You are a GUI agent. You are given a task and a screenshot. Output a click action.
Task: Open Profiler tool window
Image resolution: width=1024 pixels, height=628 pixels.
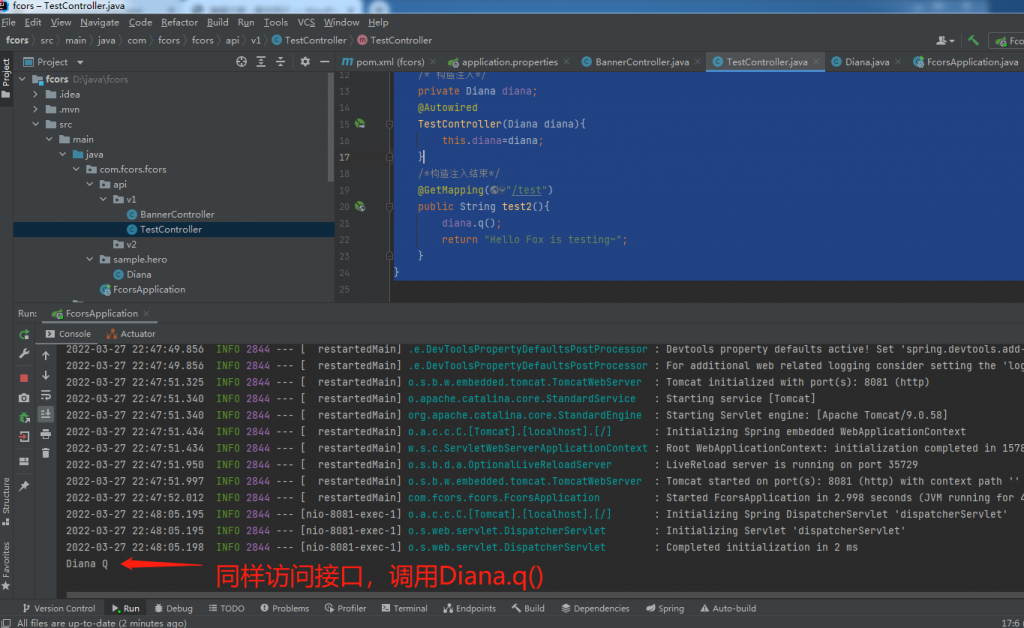345,608
